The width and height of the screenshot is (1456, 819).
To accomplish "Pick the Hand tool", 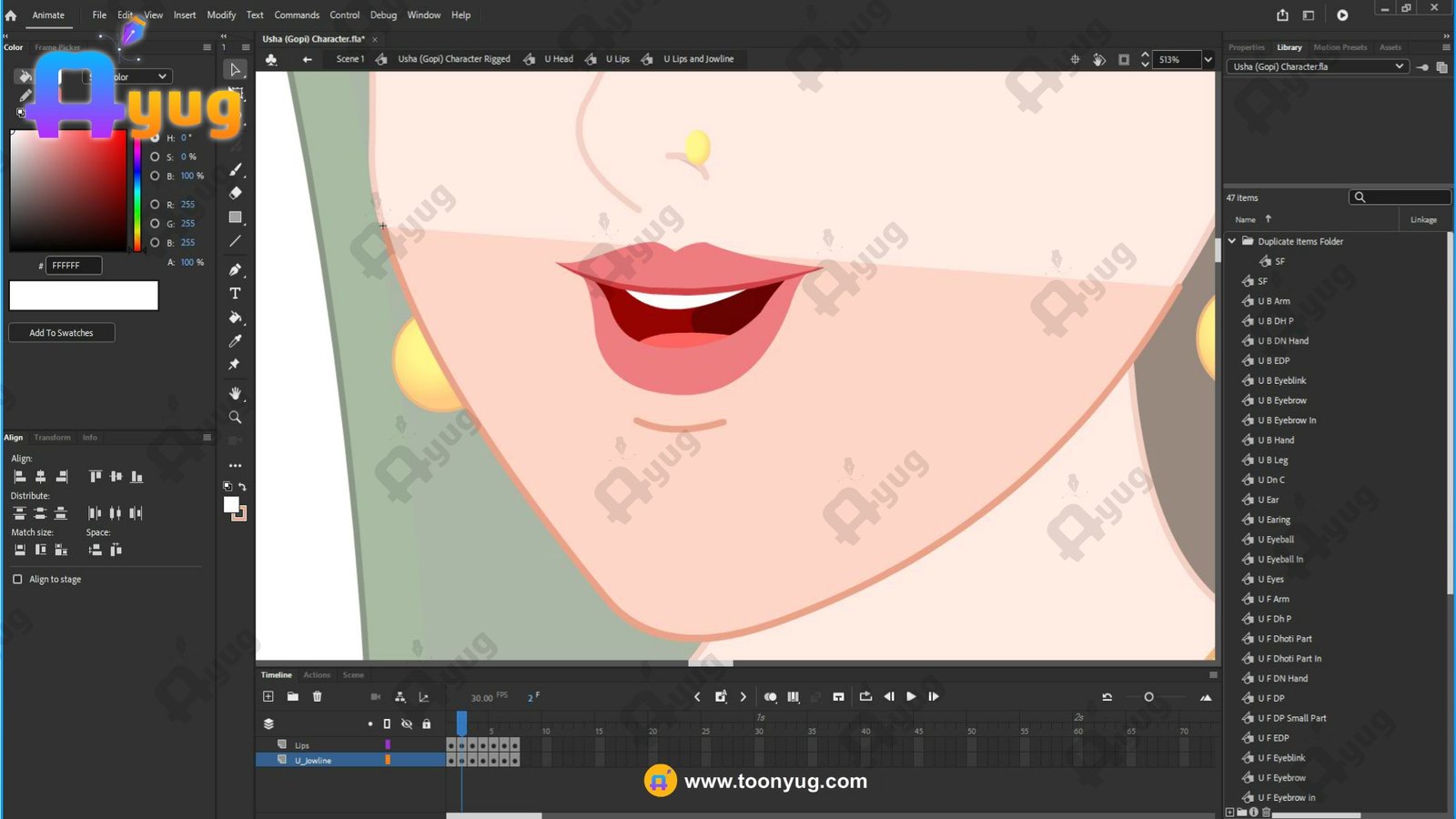I will tap(235, 393).
